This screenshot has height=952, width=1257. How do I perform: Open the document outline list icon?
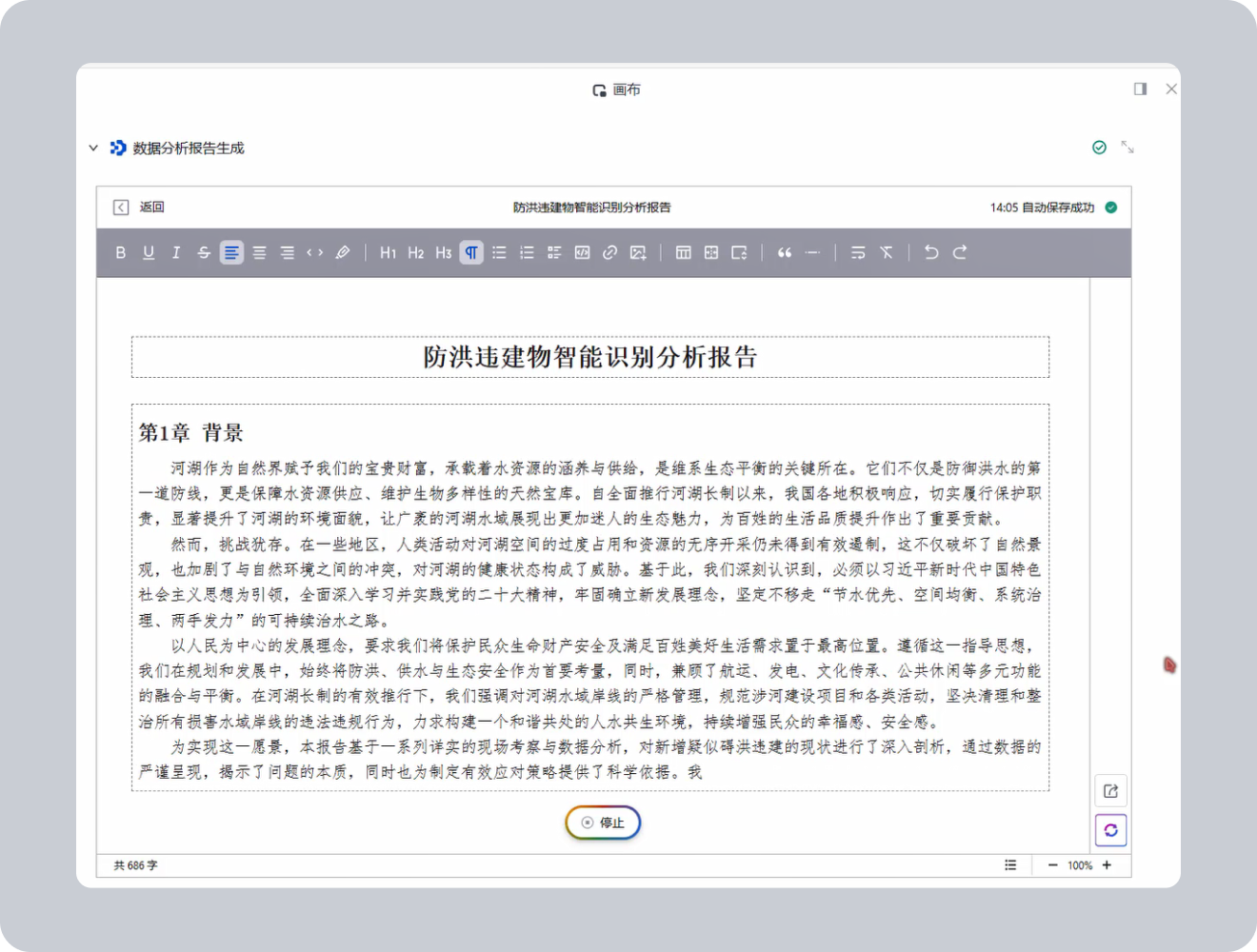[1010, 865]
